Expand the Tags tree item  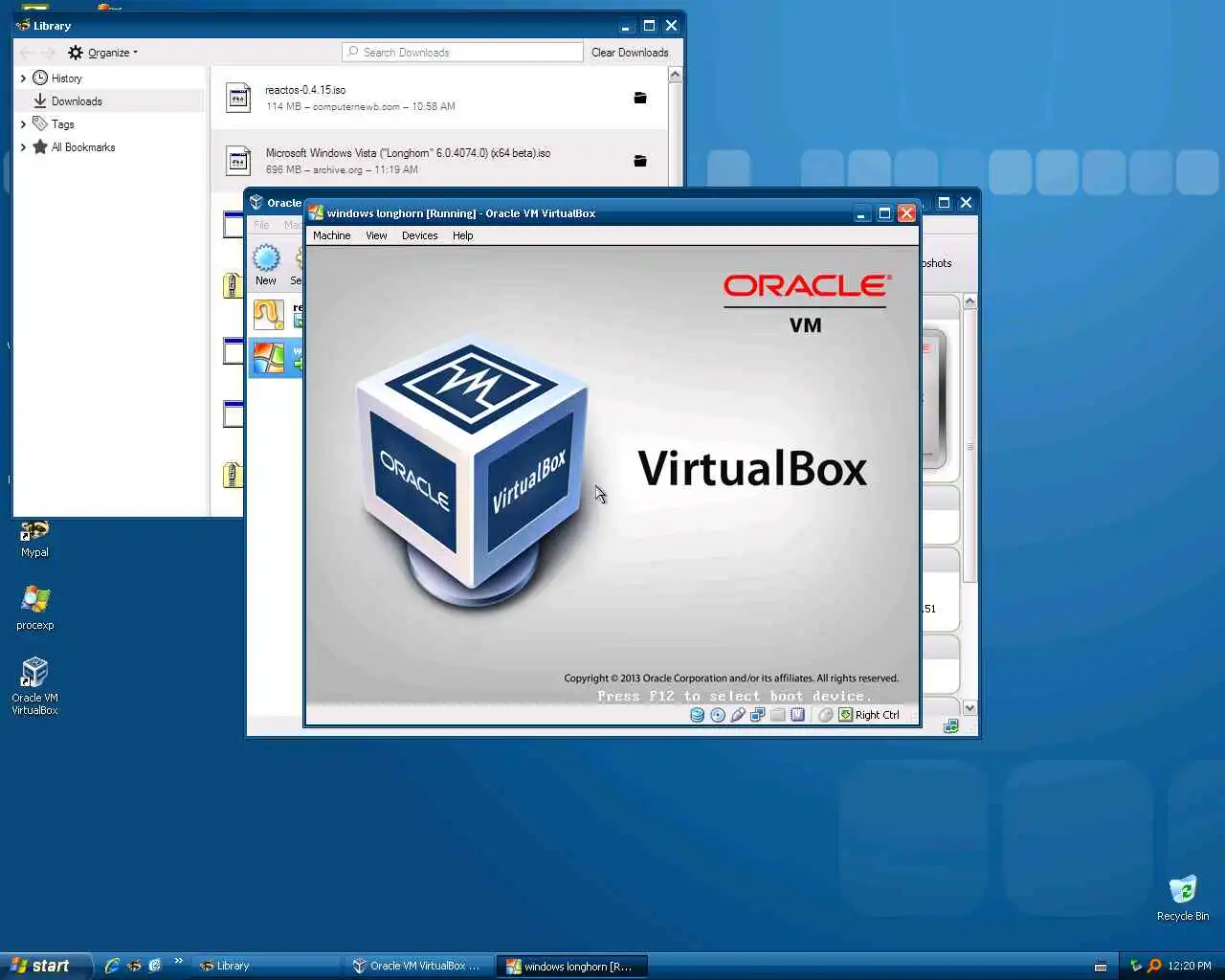pyautogui.click(x=23, y=124)
